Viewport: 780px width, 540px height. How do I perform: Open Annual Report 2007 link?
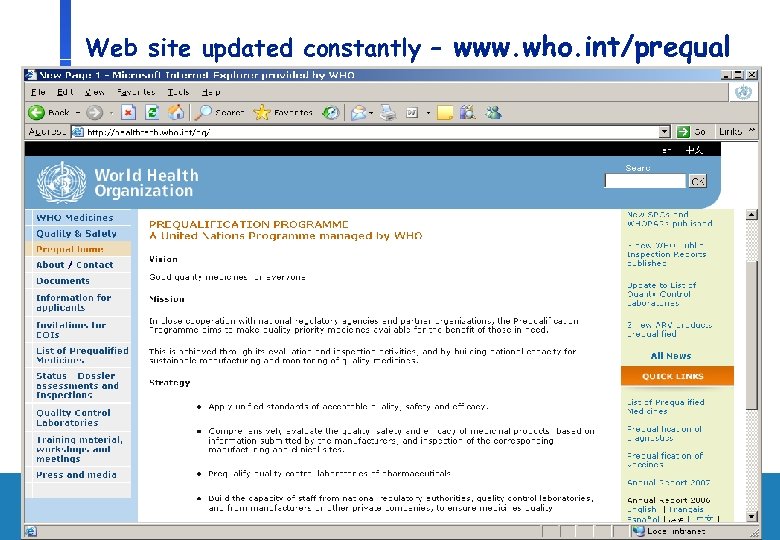click(x=668, y=482)
